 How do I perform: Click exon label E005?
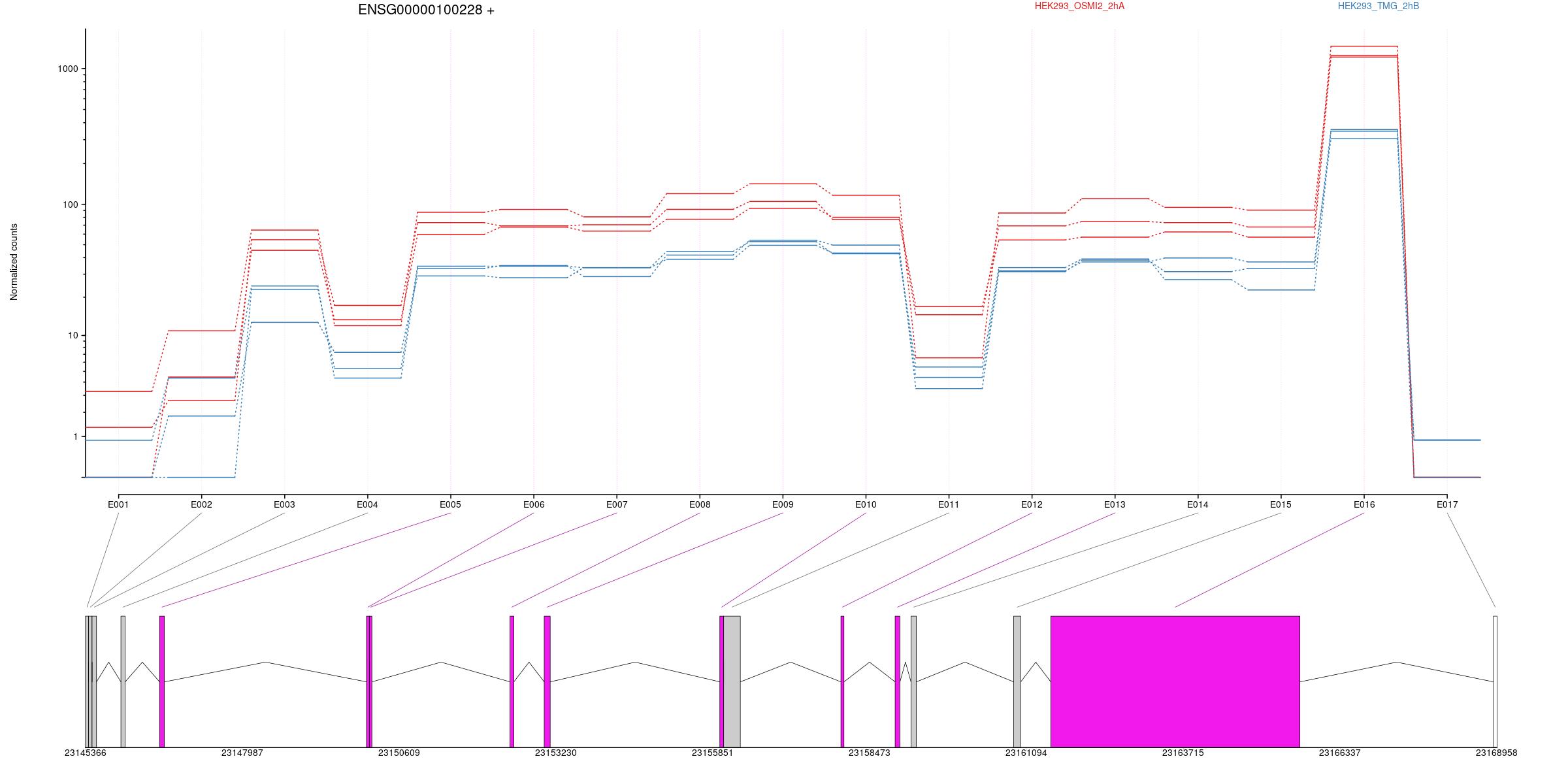coord(450,504)
